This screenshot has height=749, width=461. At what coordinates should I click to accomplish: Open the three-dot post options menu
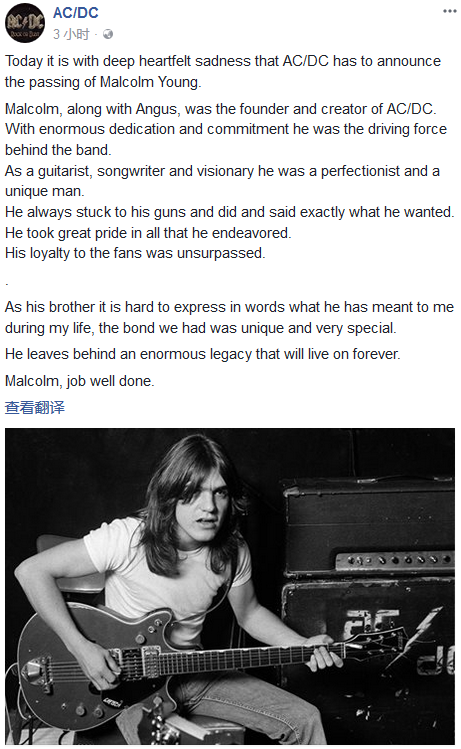450,11
